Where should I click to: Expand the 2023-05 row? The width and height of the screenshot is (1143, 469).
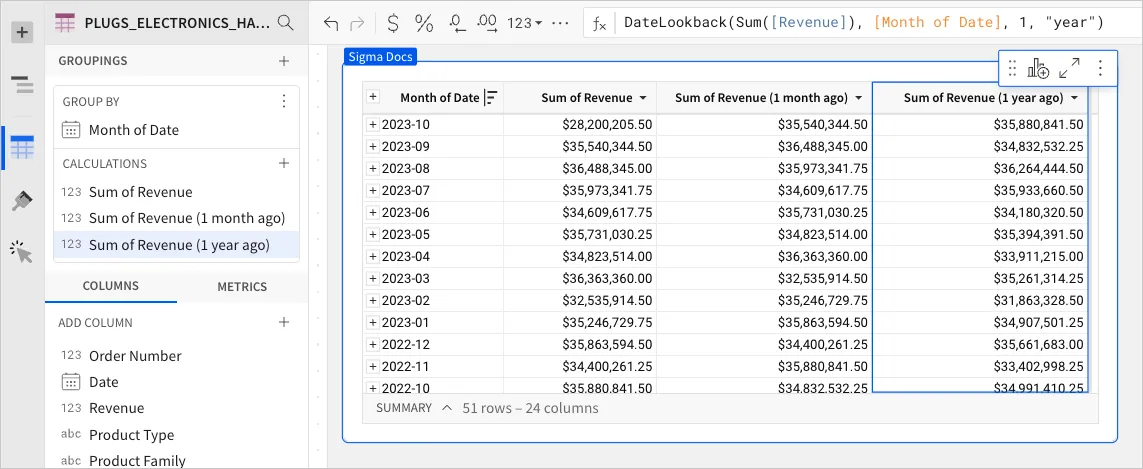pos(372,234)
